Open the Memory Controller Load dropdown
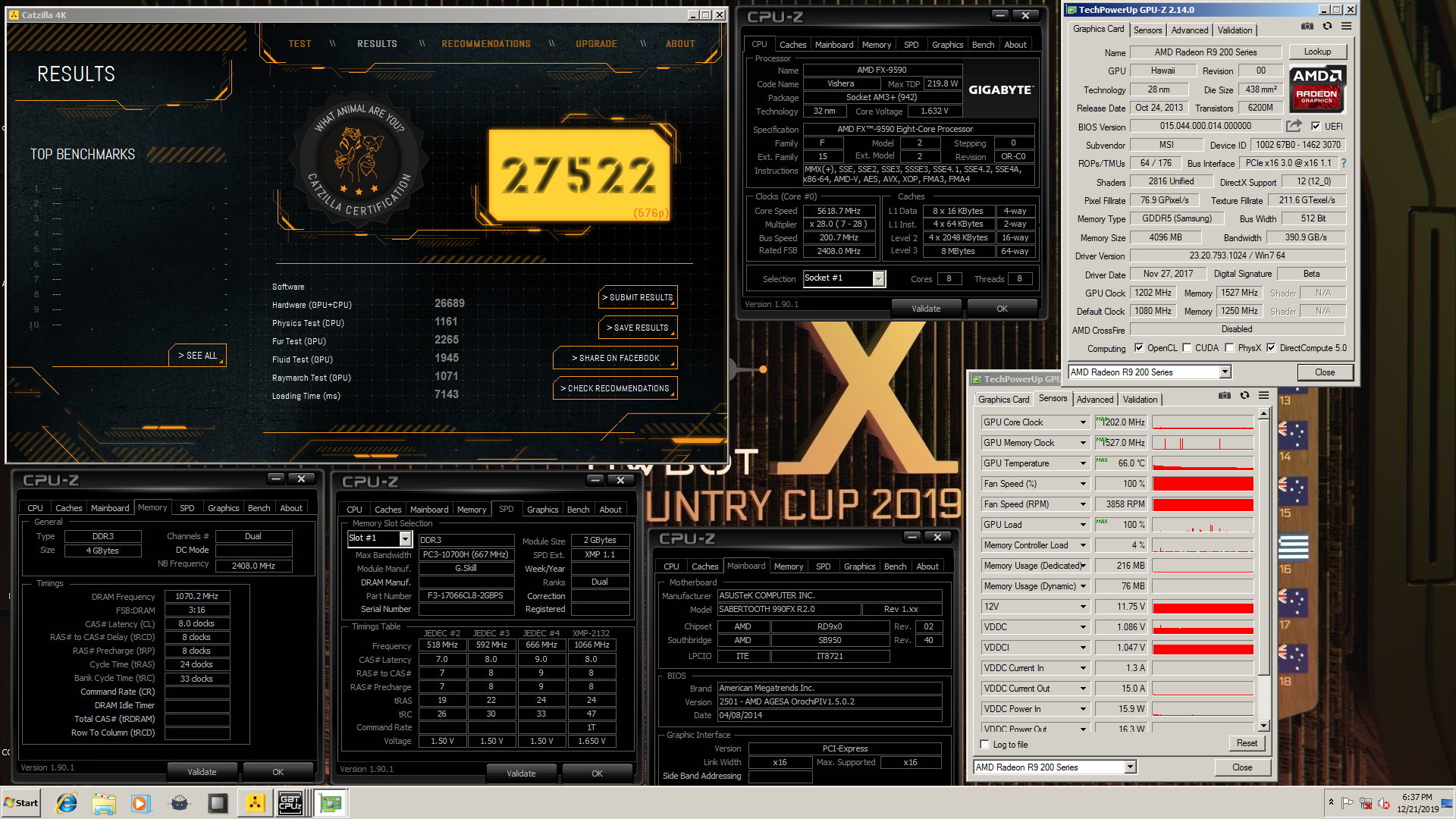1456x819 pixels. [x=1083, y=545]
